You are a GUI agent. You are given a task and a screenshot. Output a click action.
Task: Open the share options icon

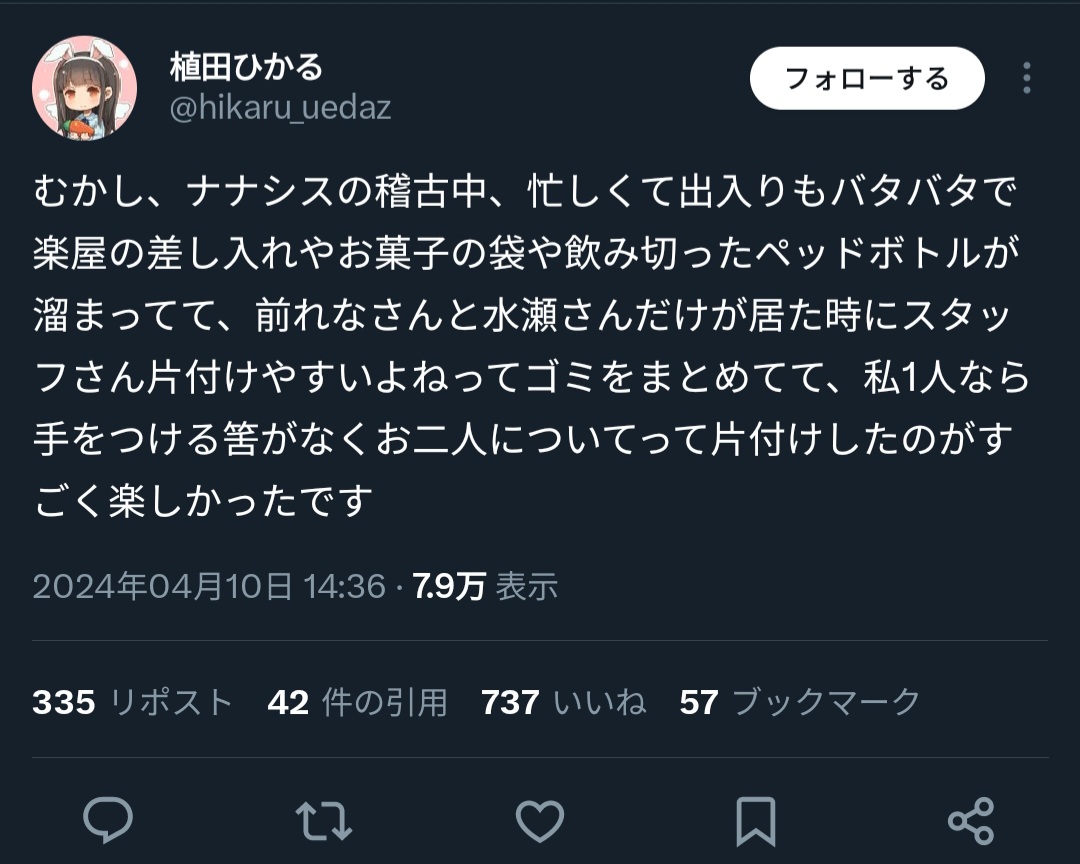tap(971, 821)
